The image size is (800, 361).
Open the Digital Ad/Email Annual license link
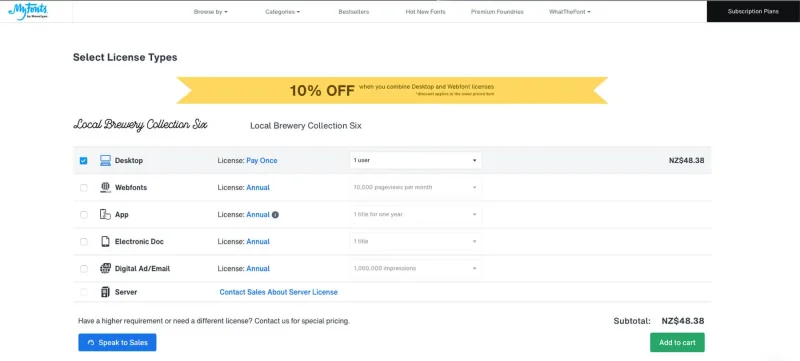point(258,269)
